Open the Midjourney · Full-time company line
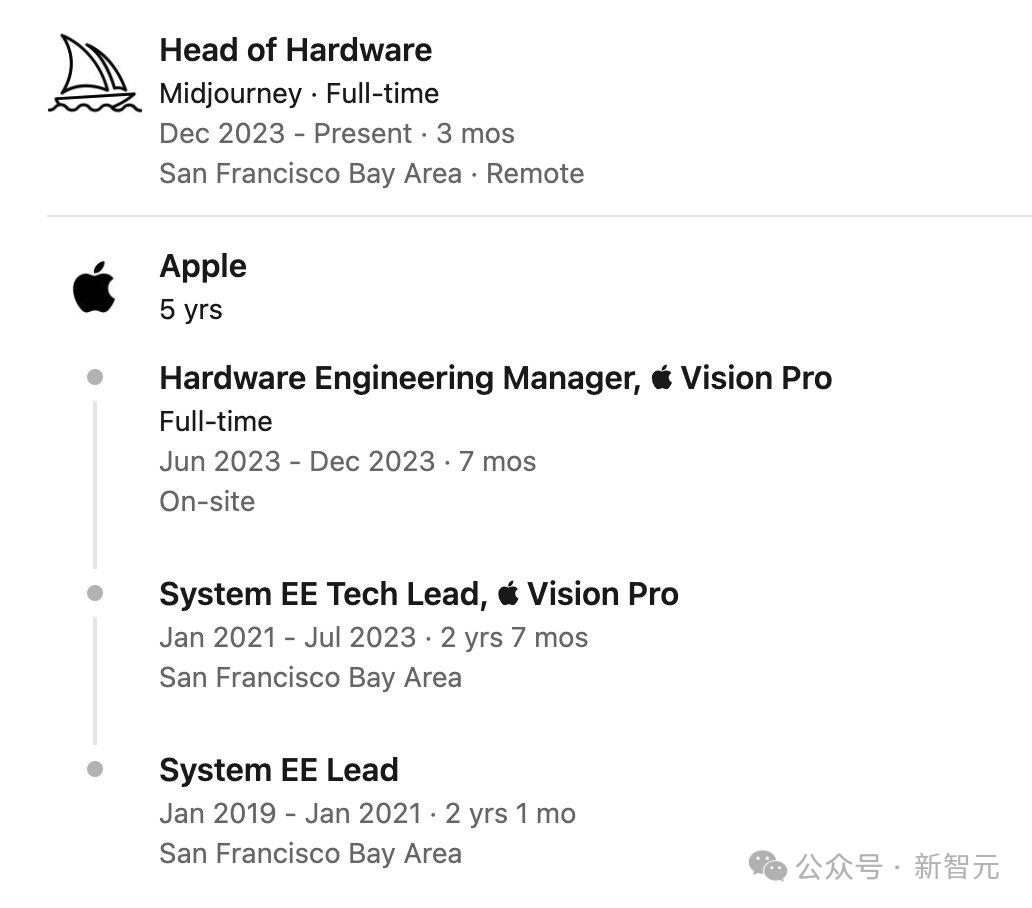Screen dimensions: 1032x908 point(299,94)
